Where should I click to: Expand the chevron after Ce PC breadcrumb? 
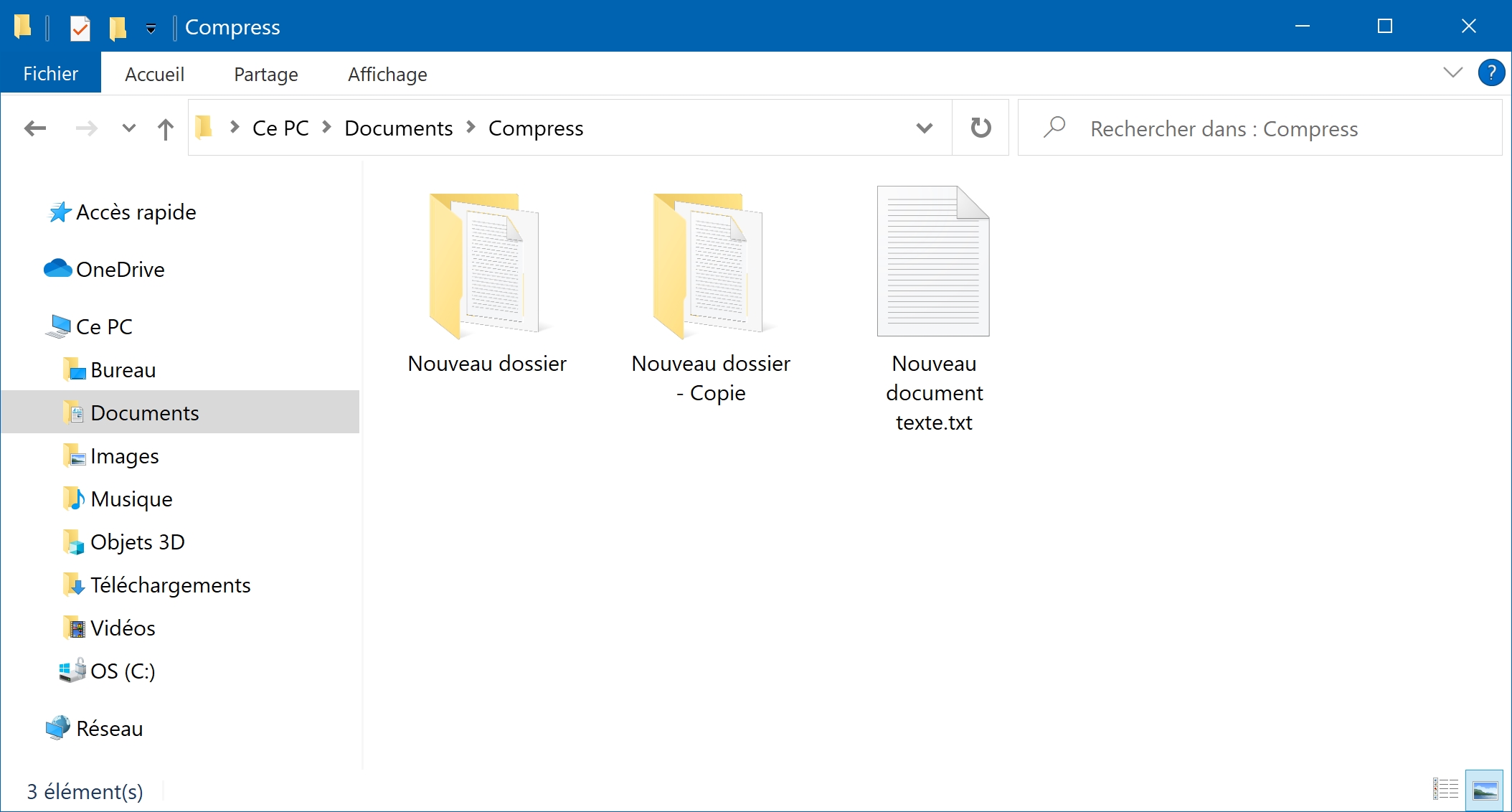[x=327, y=127]
